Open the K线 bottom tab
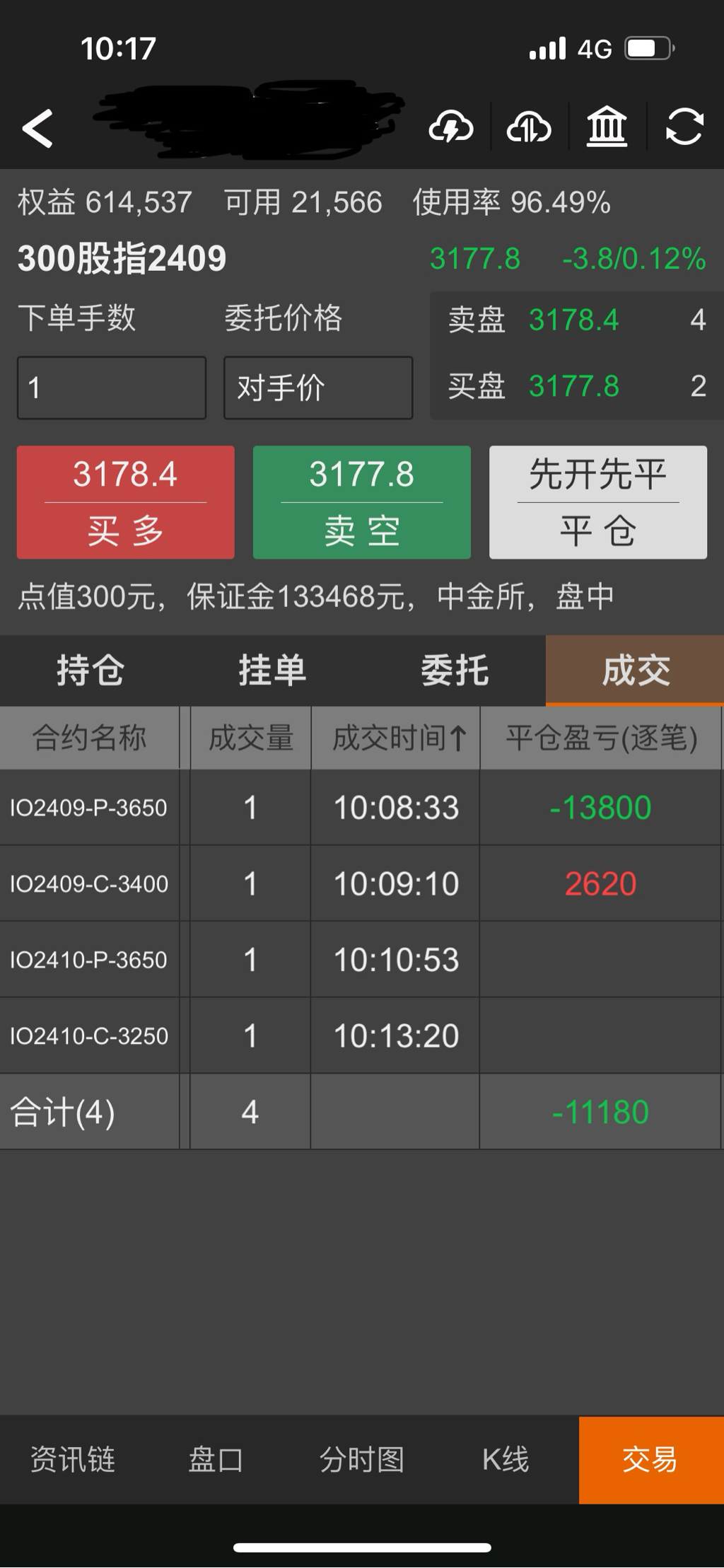 click(x=506, y=1459)
